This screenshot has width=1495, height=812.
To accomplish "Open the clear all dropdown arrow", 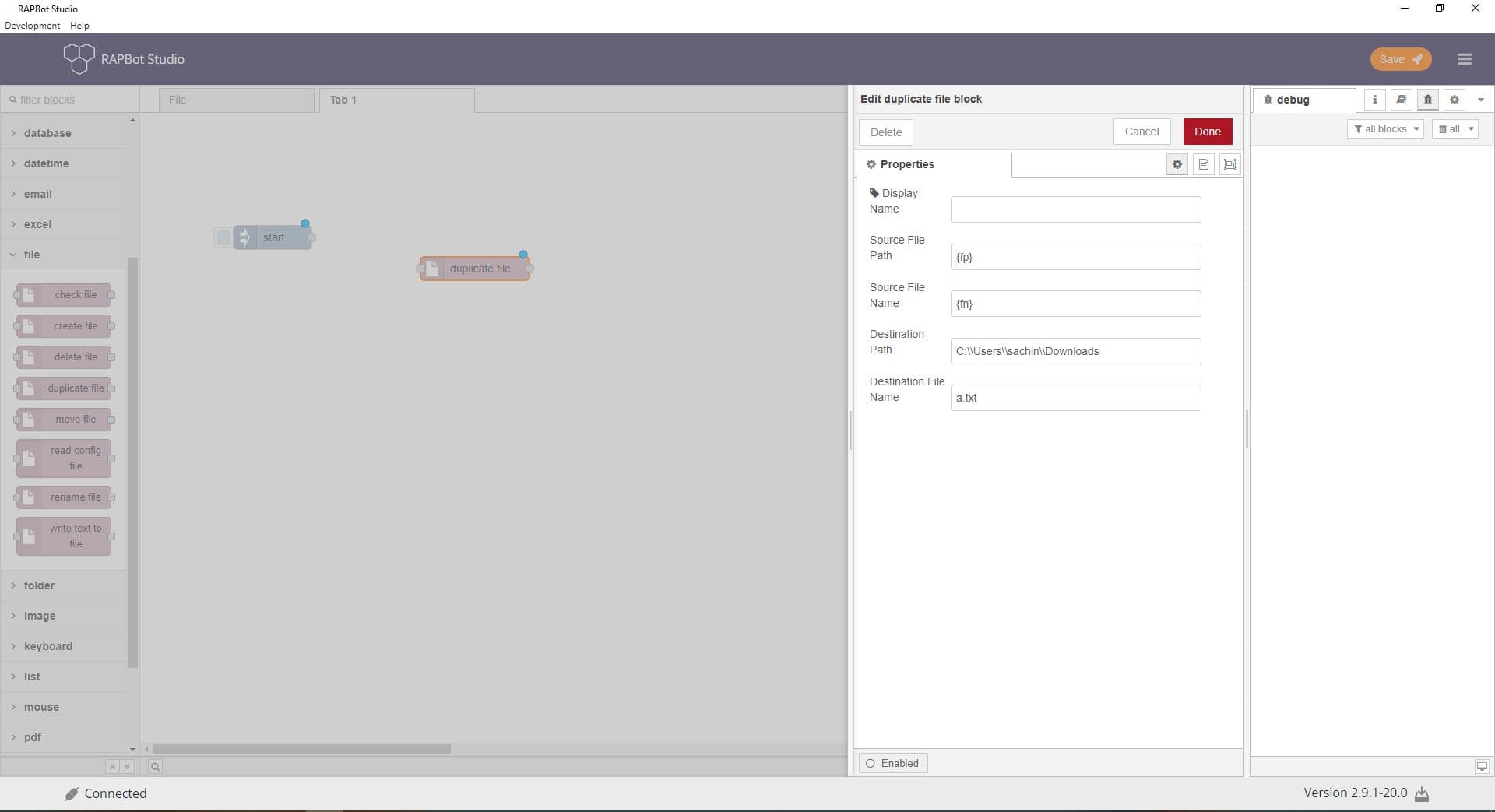I will pos(1470,129).
